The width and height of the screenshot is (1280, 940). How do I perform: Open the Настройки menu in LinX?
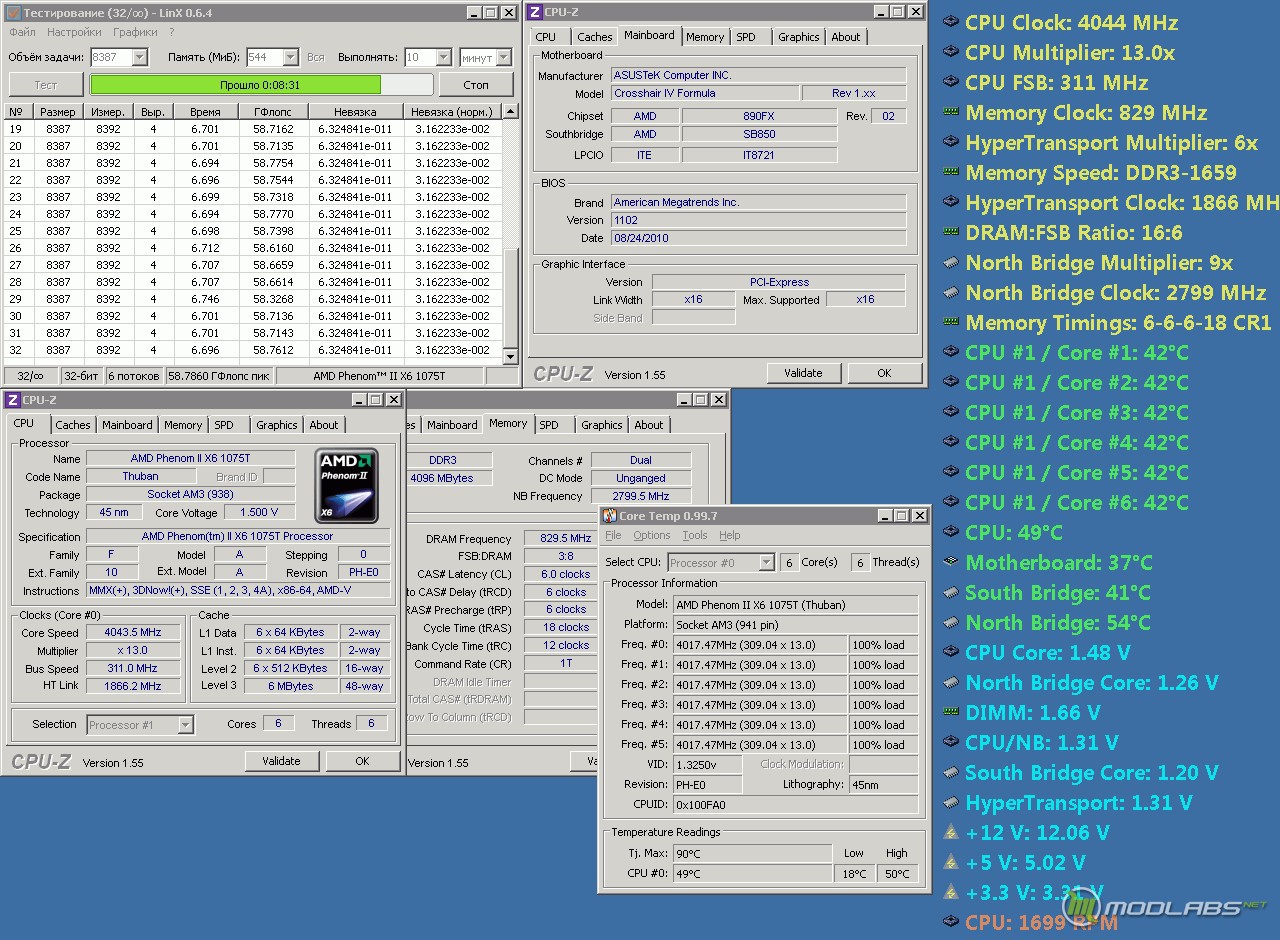pos(74,32)
